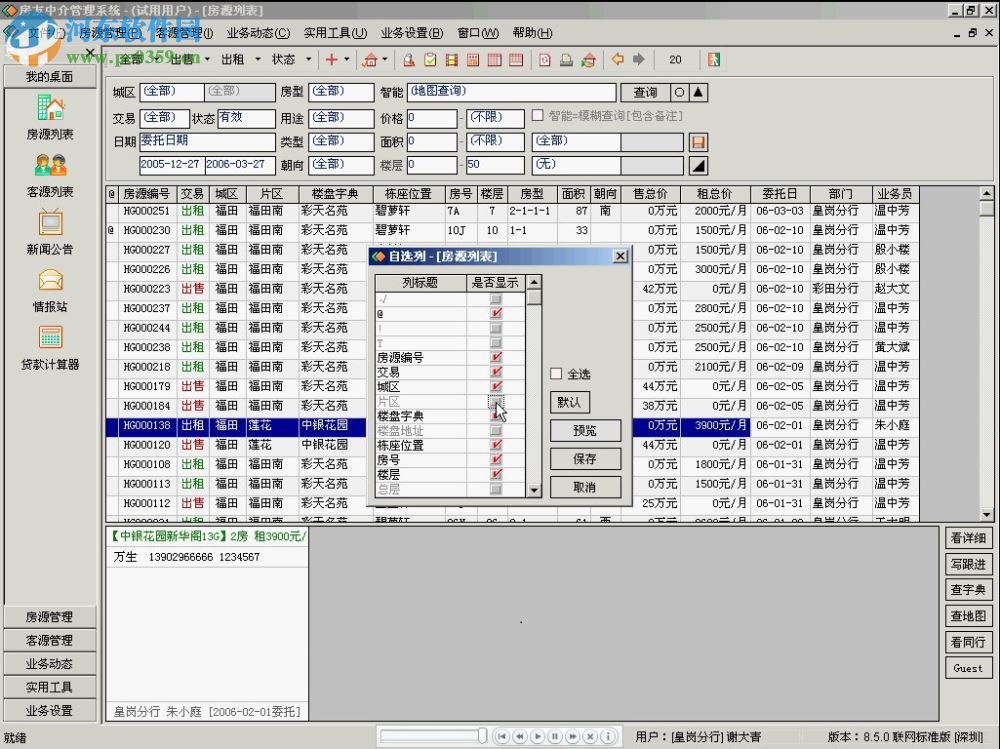Open the 新闻公告 sidebar icon
Image resolution: width=1000 pixels, height=749 pixels.
tap(50, 224)
